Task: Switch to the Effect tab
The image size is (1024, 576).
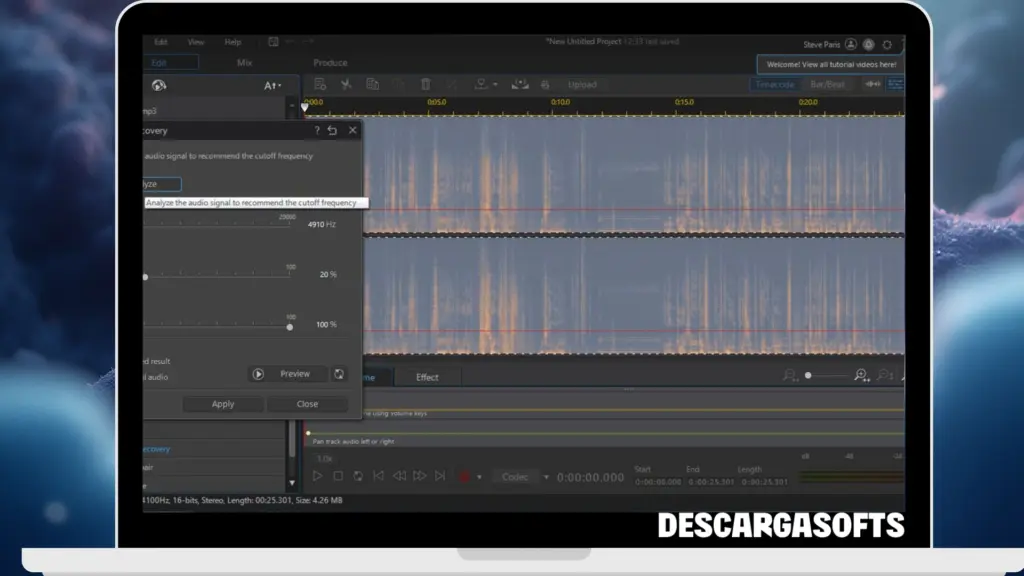Action: [428, 377]
